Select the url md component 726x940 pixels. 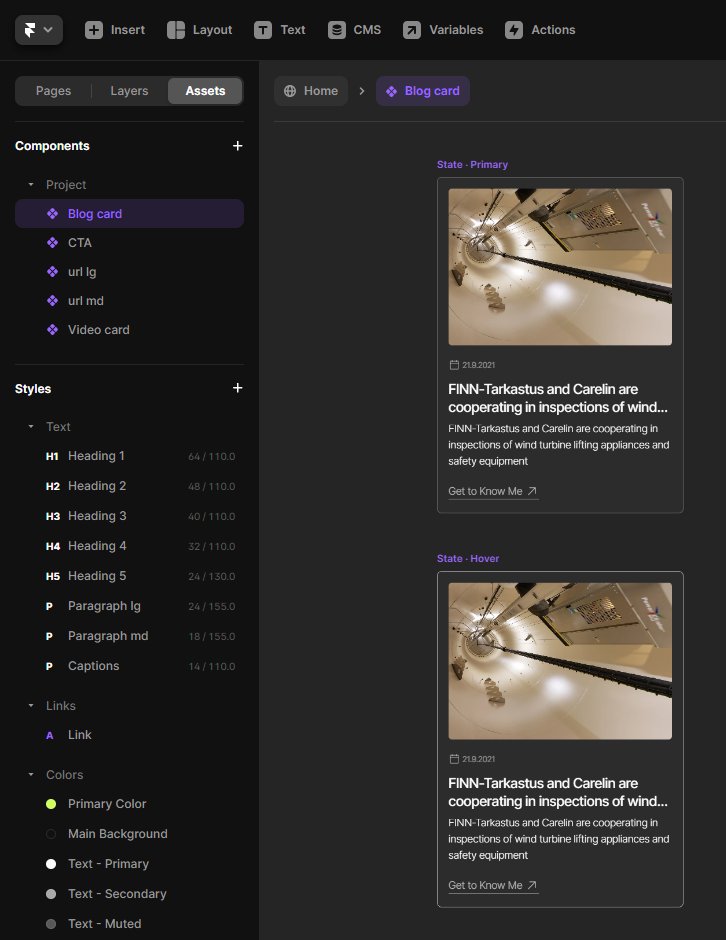point(129,301)
